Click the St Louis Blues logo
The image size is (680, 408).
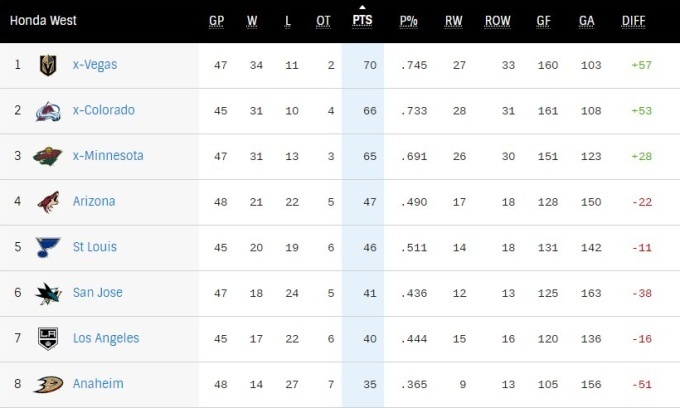point(47,247)
